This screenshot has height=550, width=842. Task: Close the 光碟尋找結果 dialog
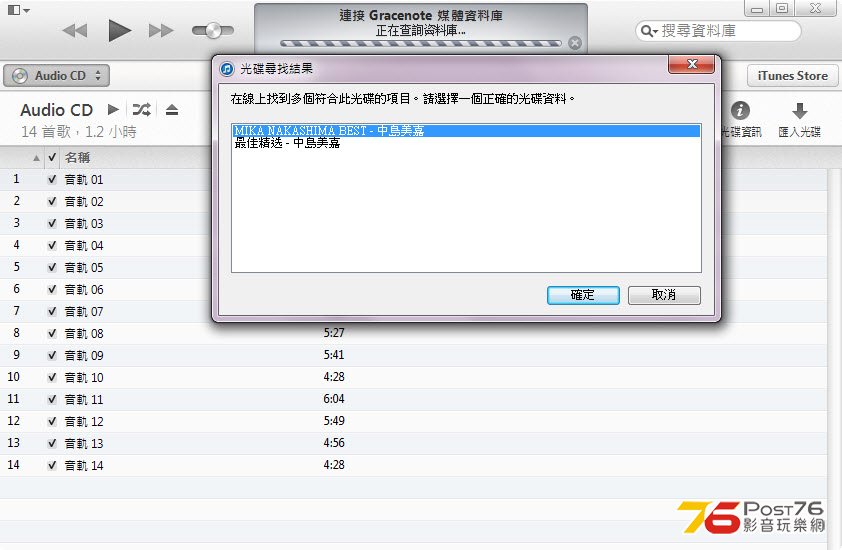692,64
